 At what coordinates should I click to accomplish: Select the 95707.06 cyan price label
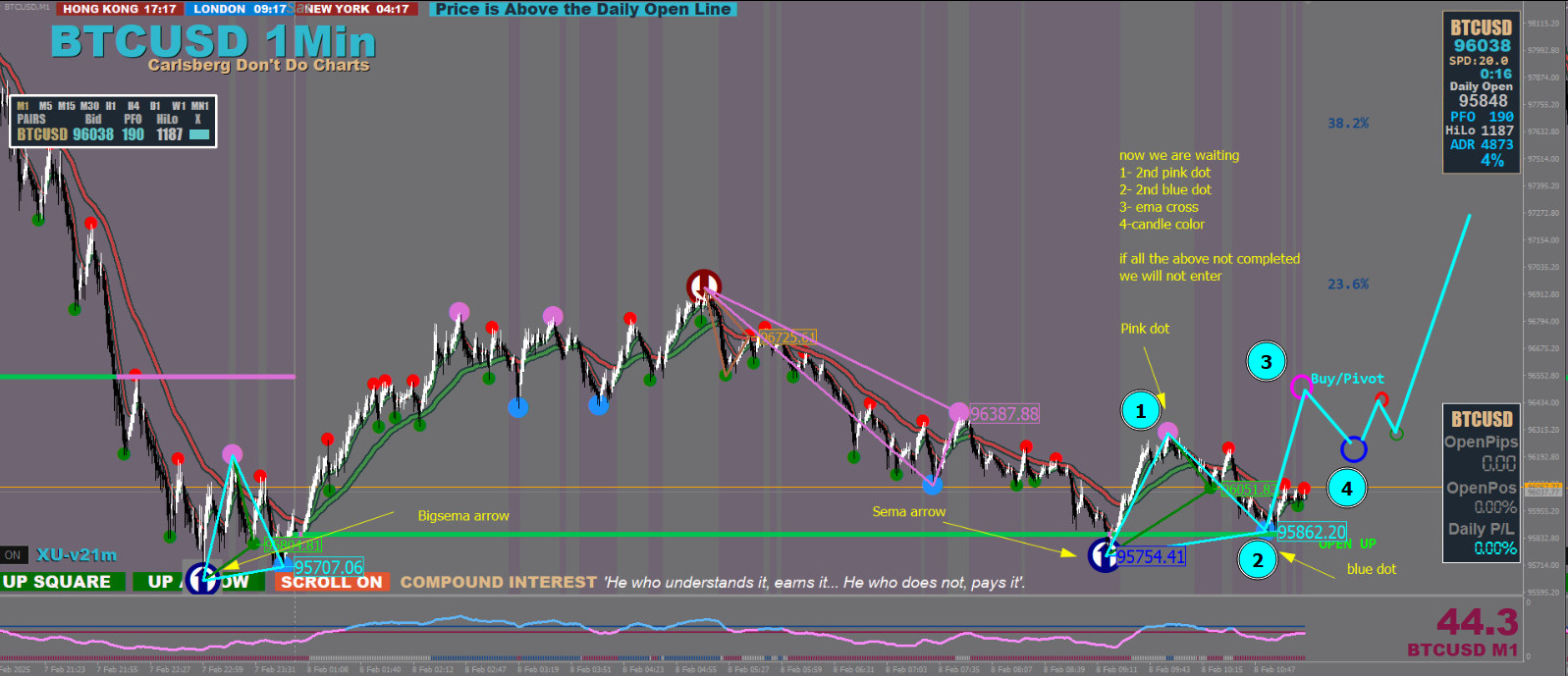329,567
